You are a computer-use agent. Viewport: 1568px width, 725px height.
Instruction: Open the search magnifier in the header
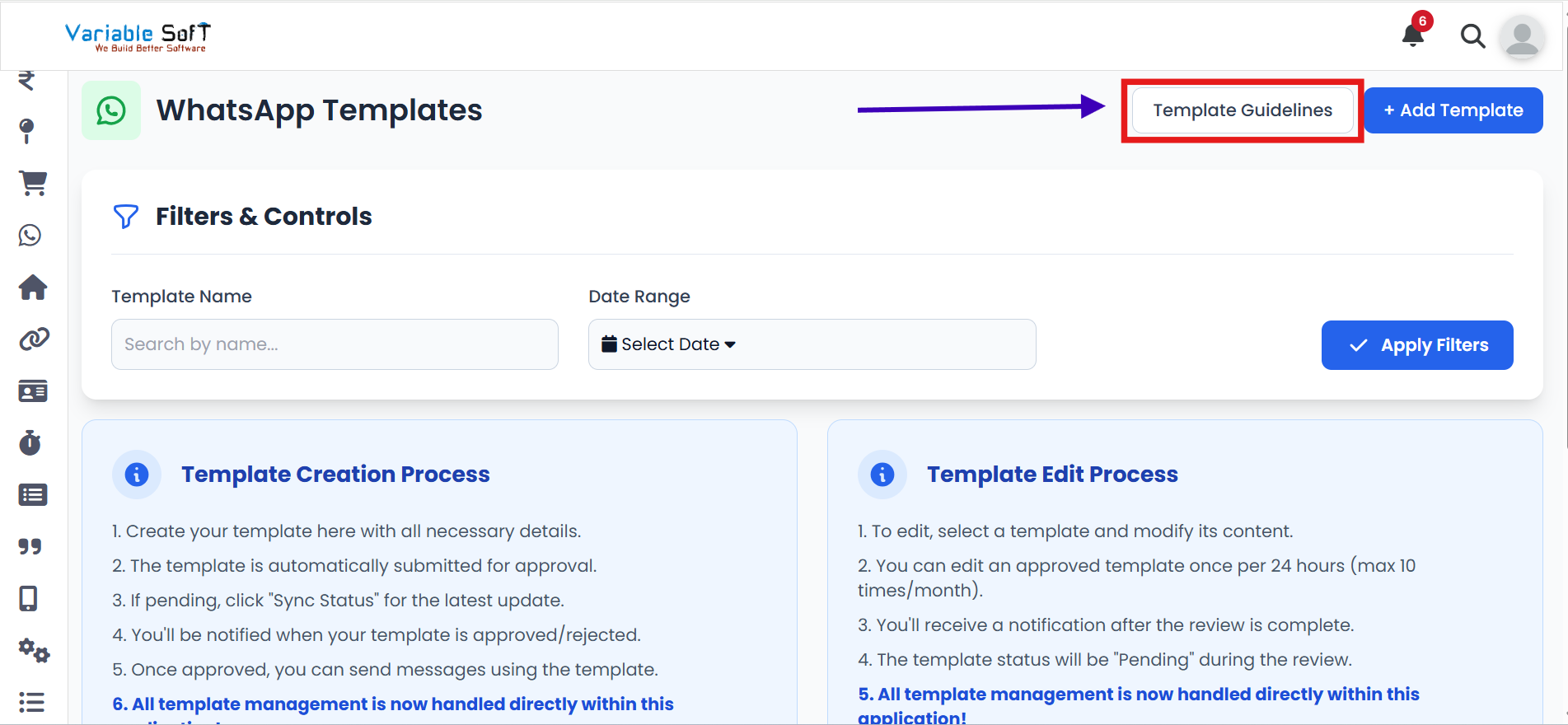click(x=1473, y=36)
